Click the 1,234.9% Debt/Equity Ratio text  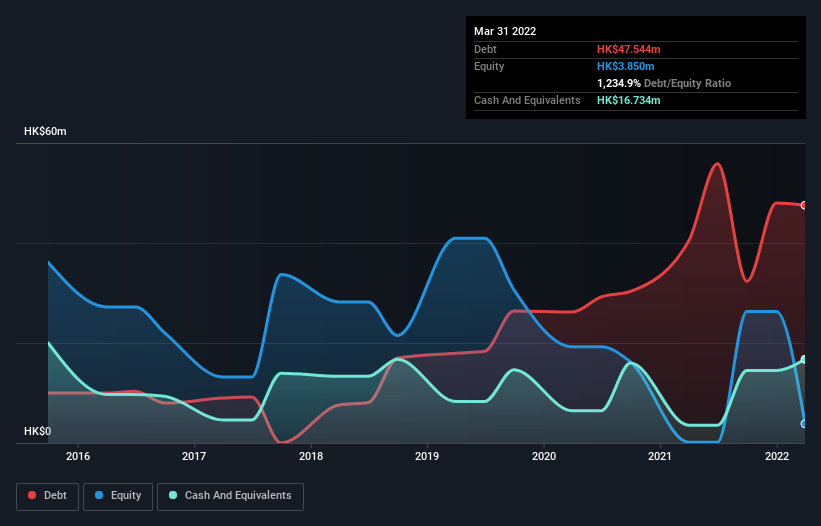tap(664, 83)
